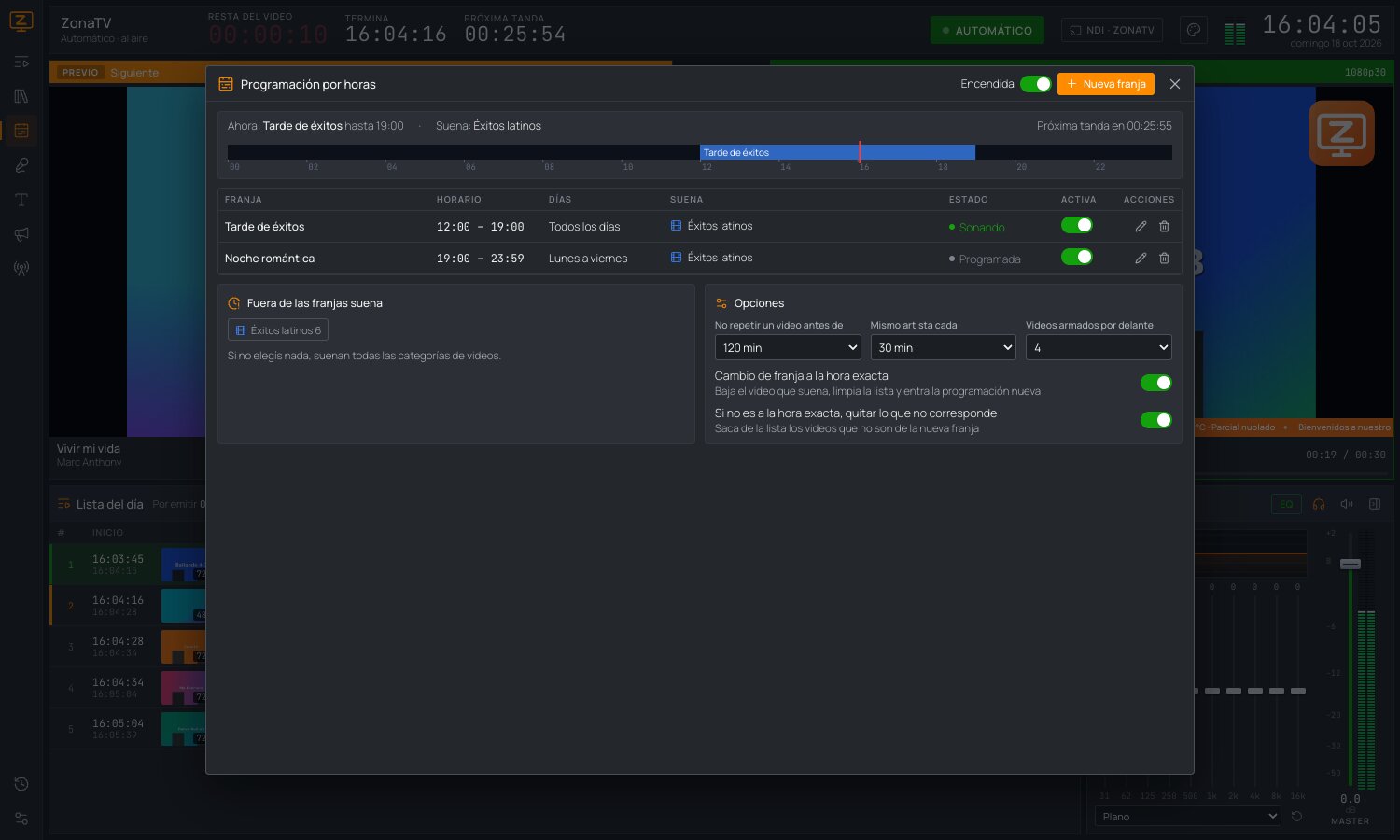1400x840 pixels.
Task: Edit the Noche romántica slot
Action: coord(1141,259)
